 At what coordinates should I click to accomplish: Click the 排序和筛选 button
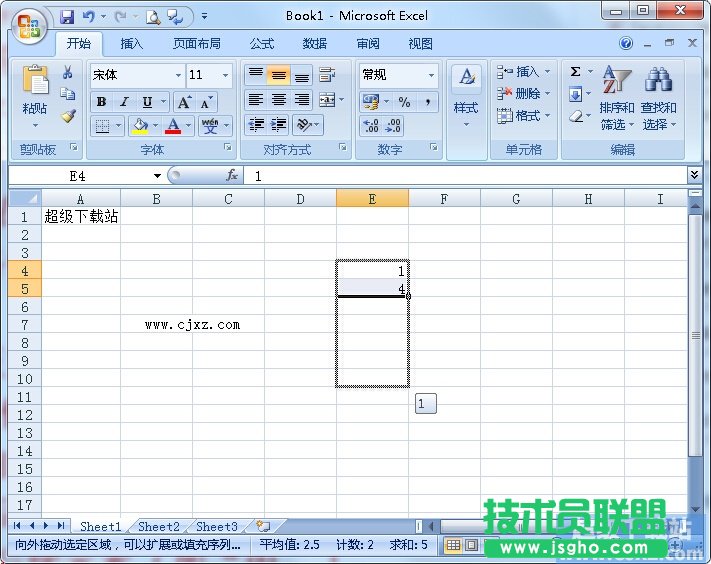tap(616, 100)
